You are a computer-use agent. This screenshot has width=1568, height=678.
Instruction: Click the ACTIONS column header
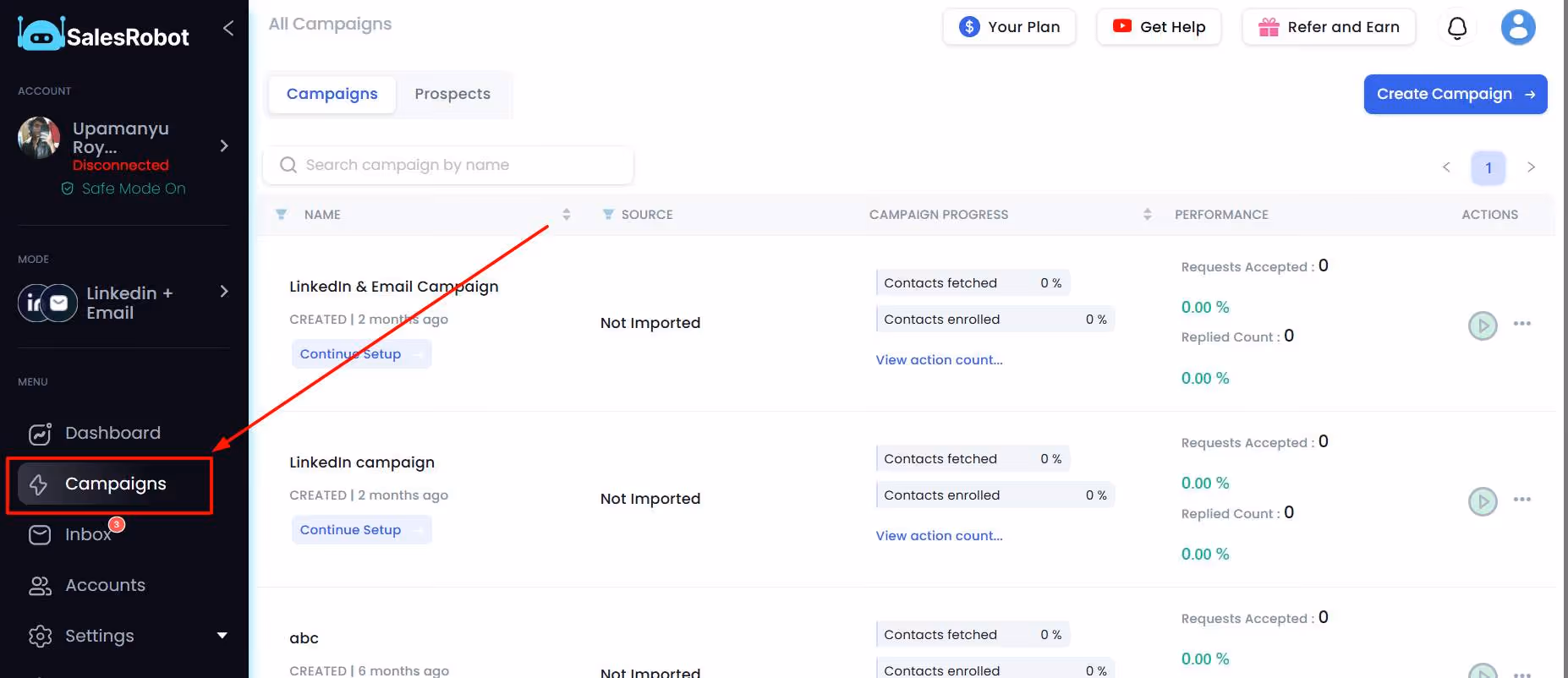[x=1489, y=215]
